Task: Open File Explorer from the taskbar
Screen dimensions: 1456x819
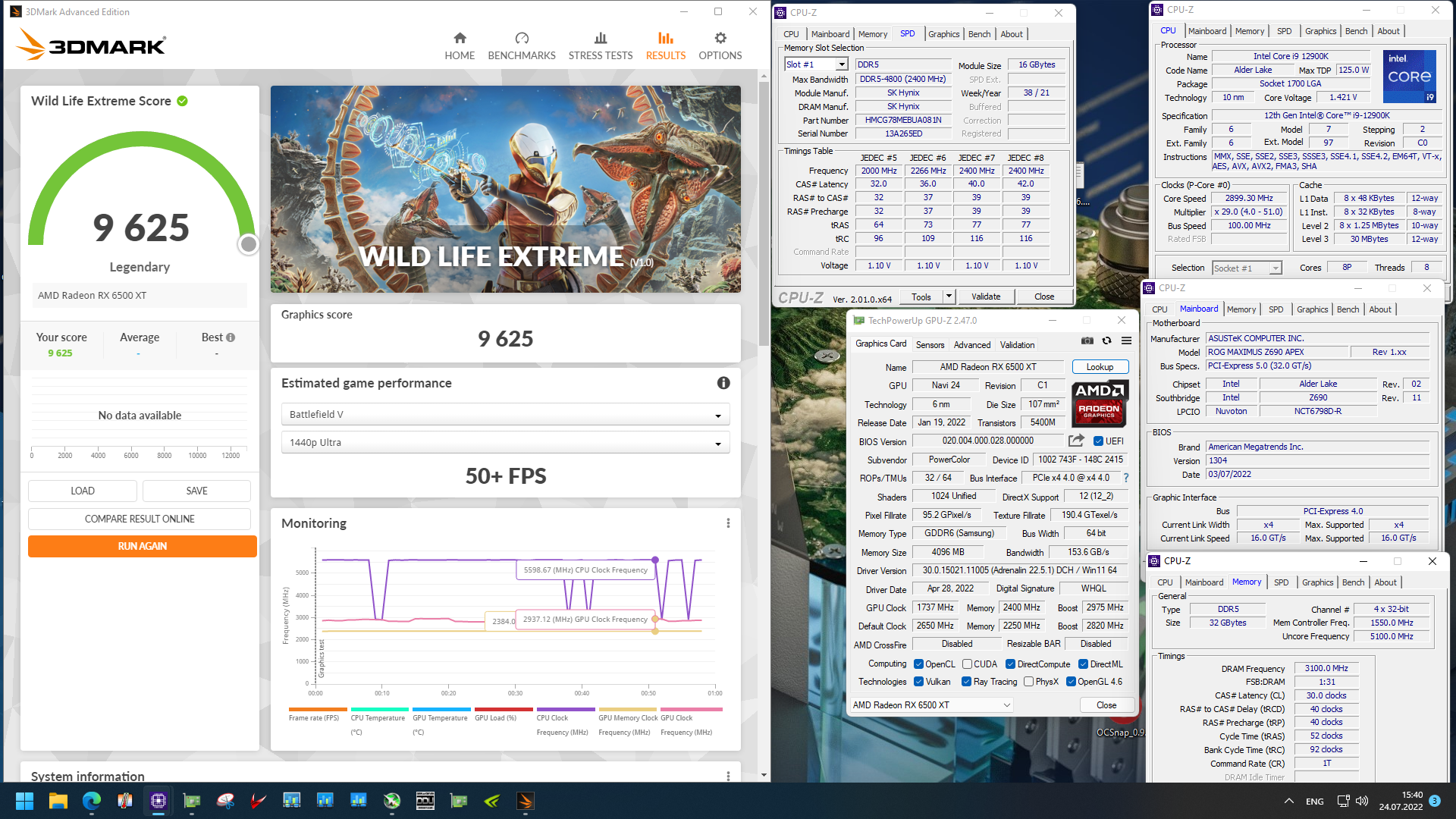Action: pos(58,801)
